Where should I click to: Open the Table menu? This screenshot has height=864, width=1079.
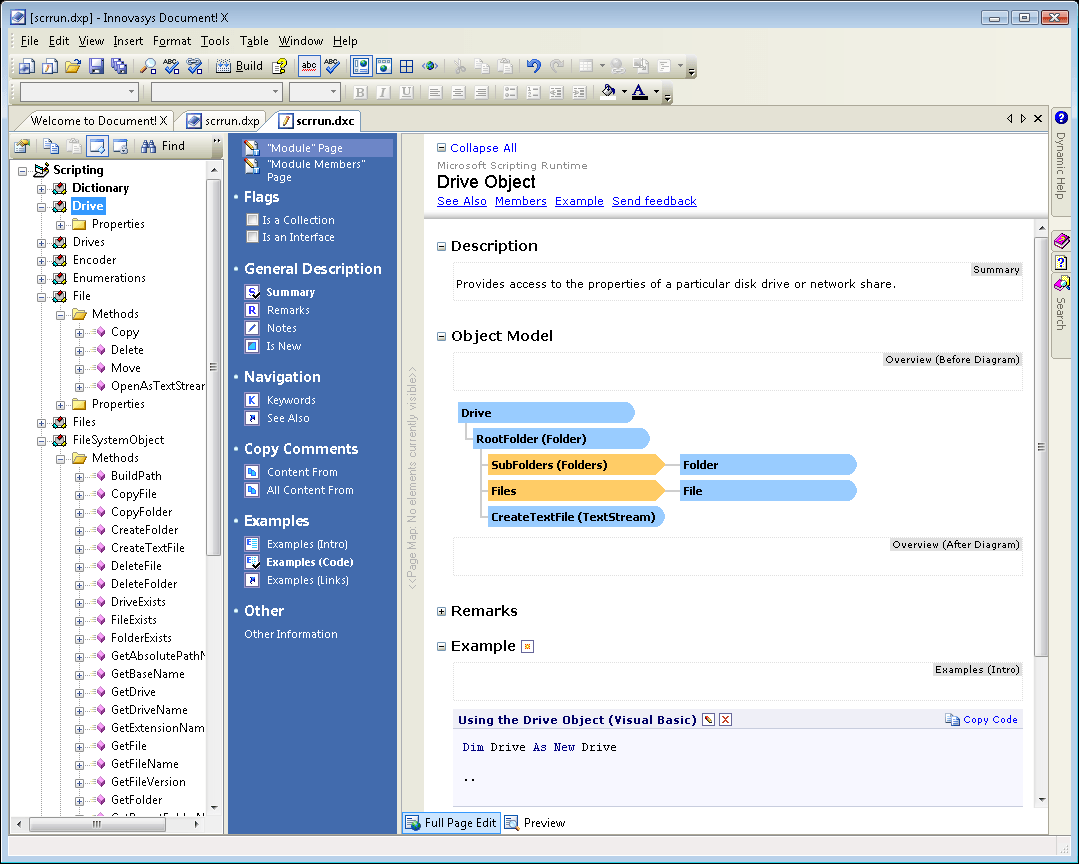(x=253, y=41)
